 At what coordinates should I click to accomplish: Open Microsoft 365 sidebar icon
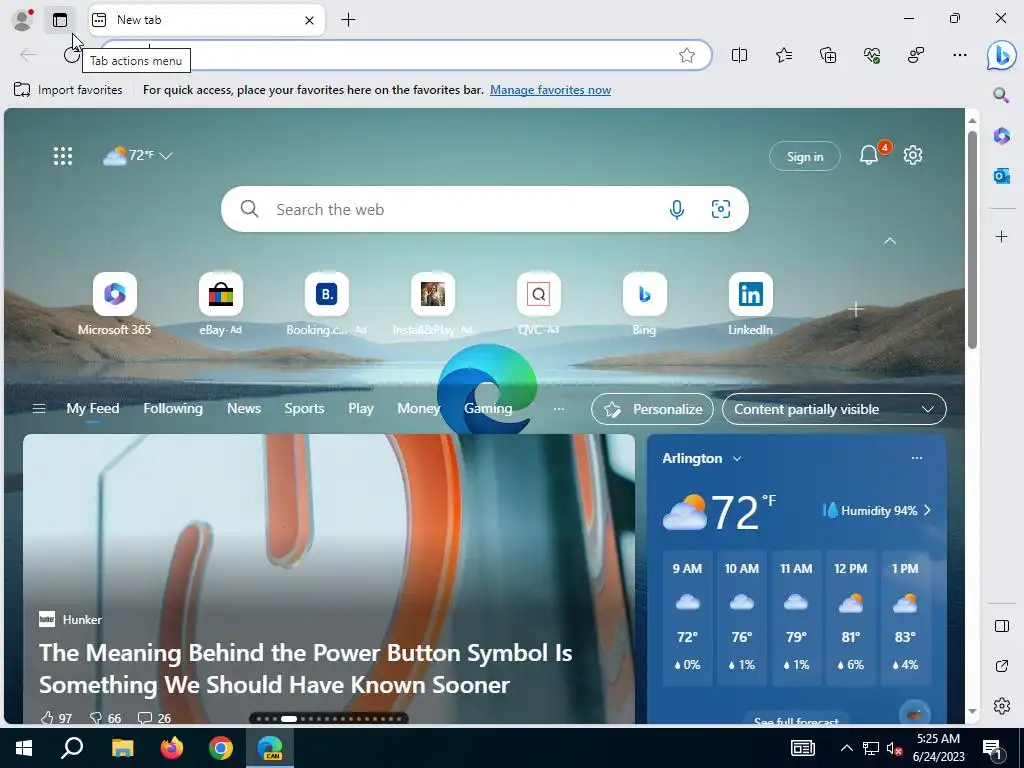click(1001, 136)
